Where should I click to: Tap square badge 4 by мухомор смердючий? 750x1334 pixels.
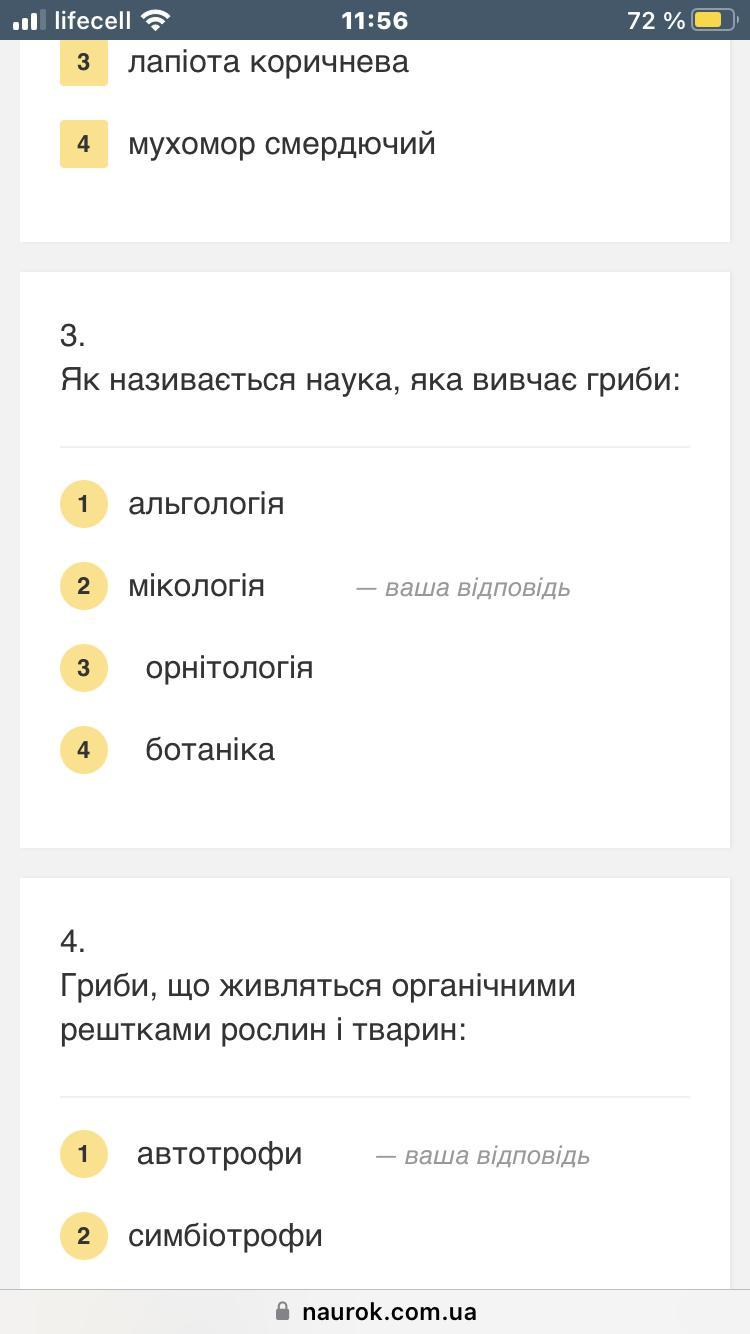click(x=84, y=144)
